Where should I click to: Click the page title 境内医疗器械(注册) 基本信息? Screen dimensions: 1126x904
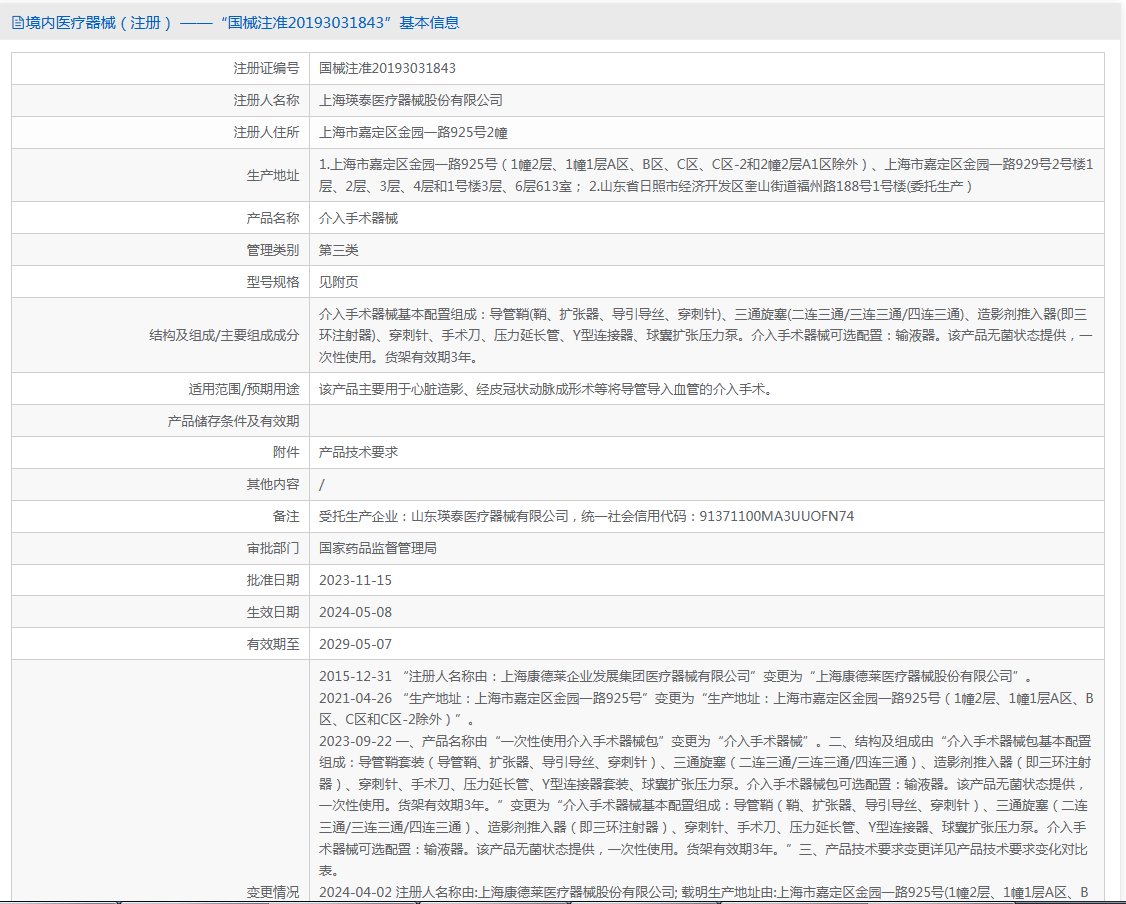pyautogui.click(x=243, y=23)
